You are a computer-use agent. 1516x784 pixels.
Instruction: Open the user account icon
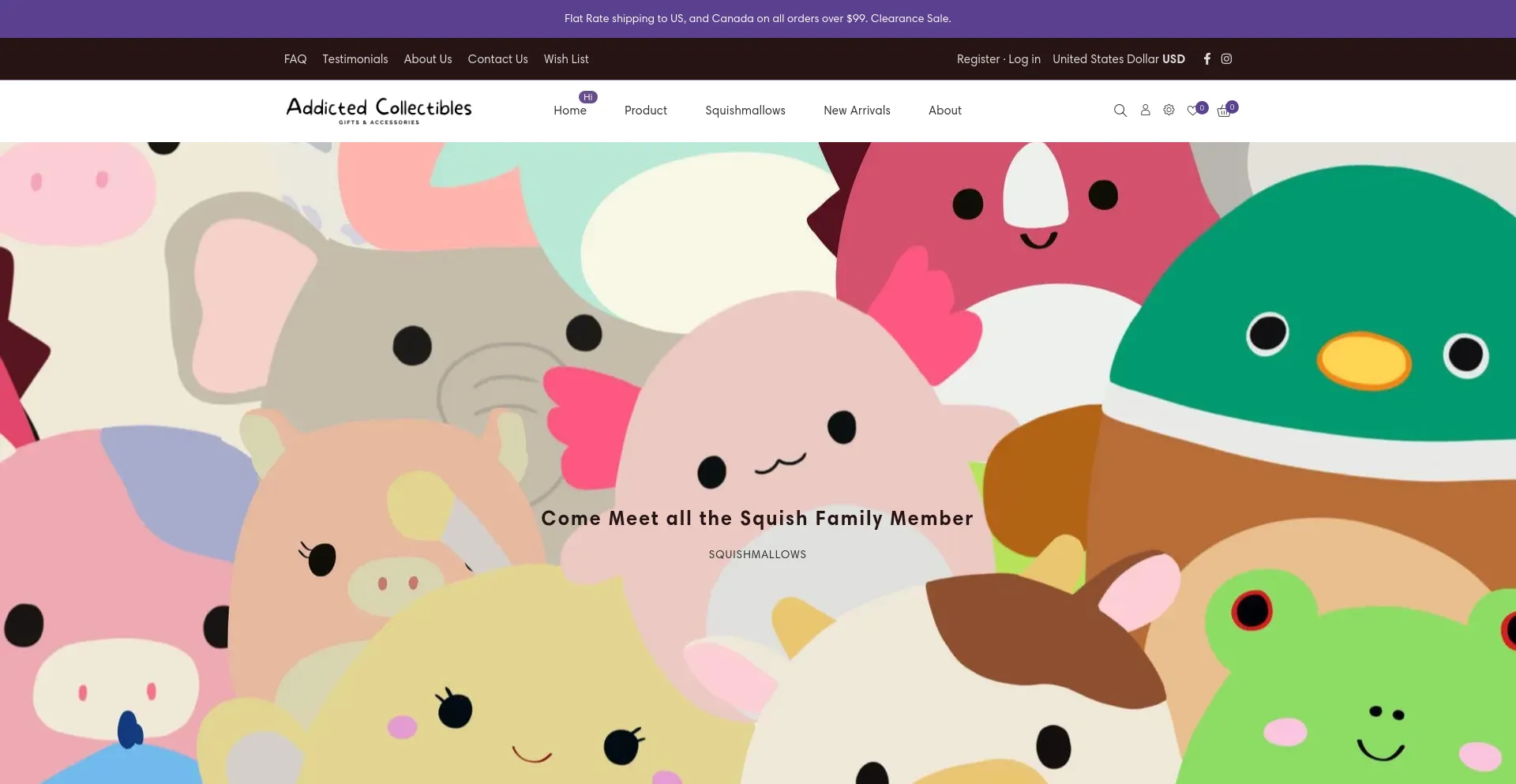(x=1145, y=111)
